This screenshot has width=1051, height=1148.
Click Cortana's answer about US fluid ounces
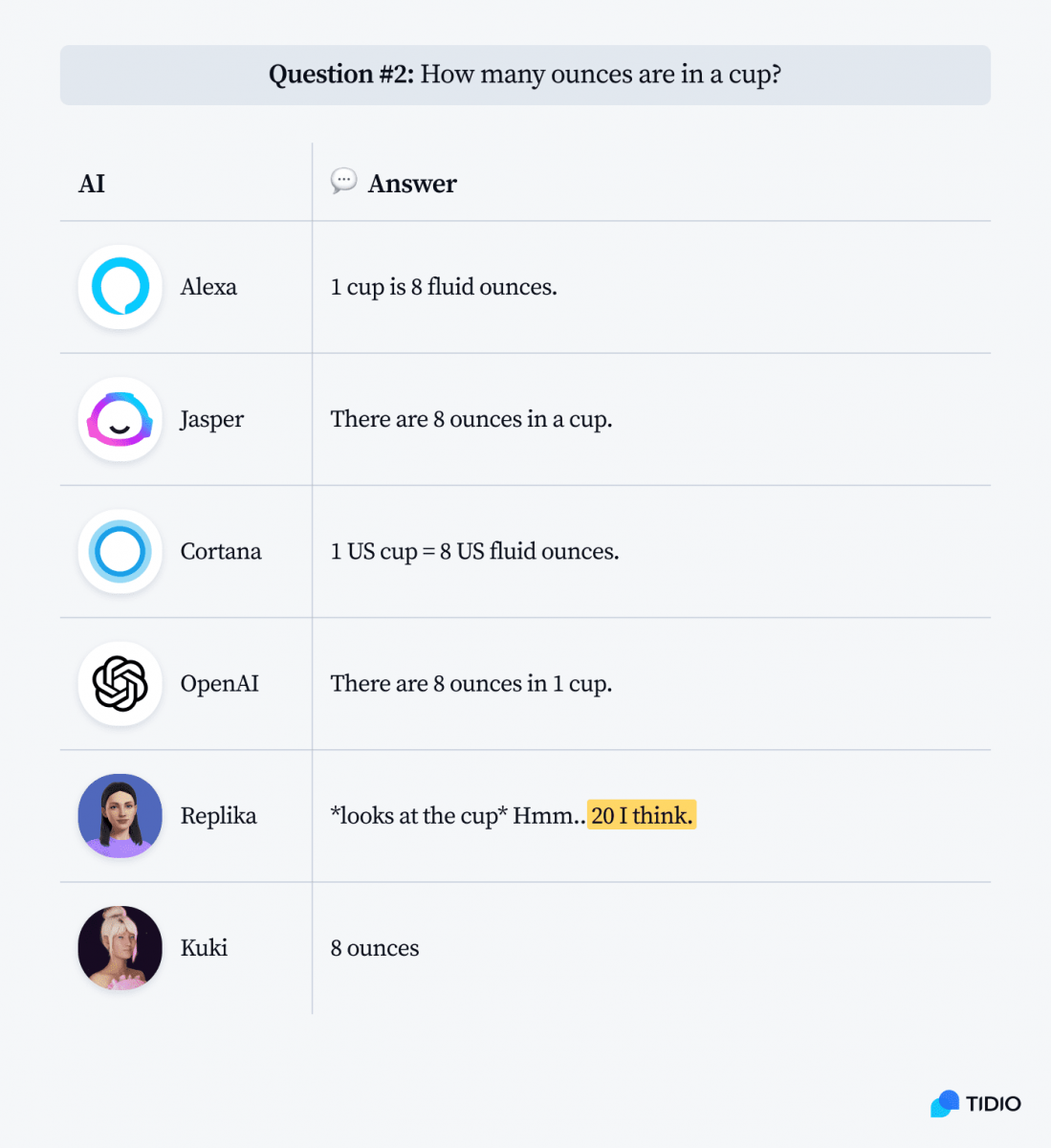[474, 552]
